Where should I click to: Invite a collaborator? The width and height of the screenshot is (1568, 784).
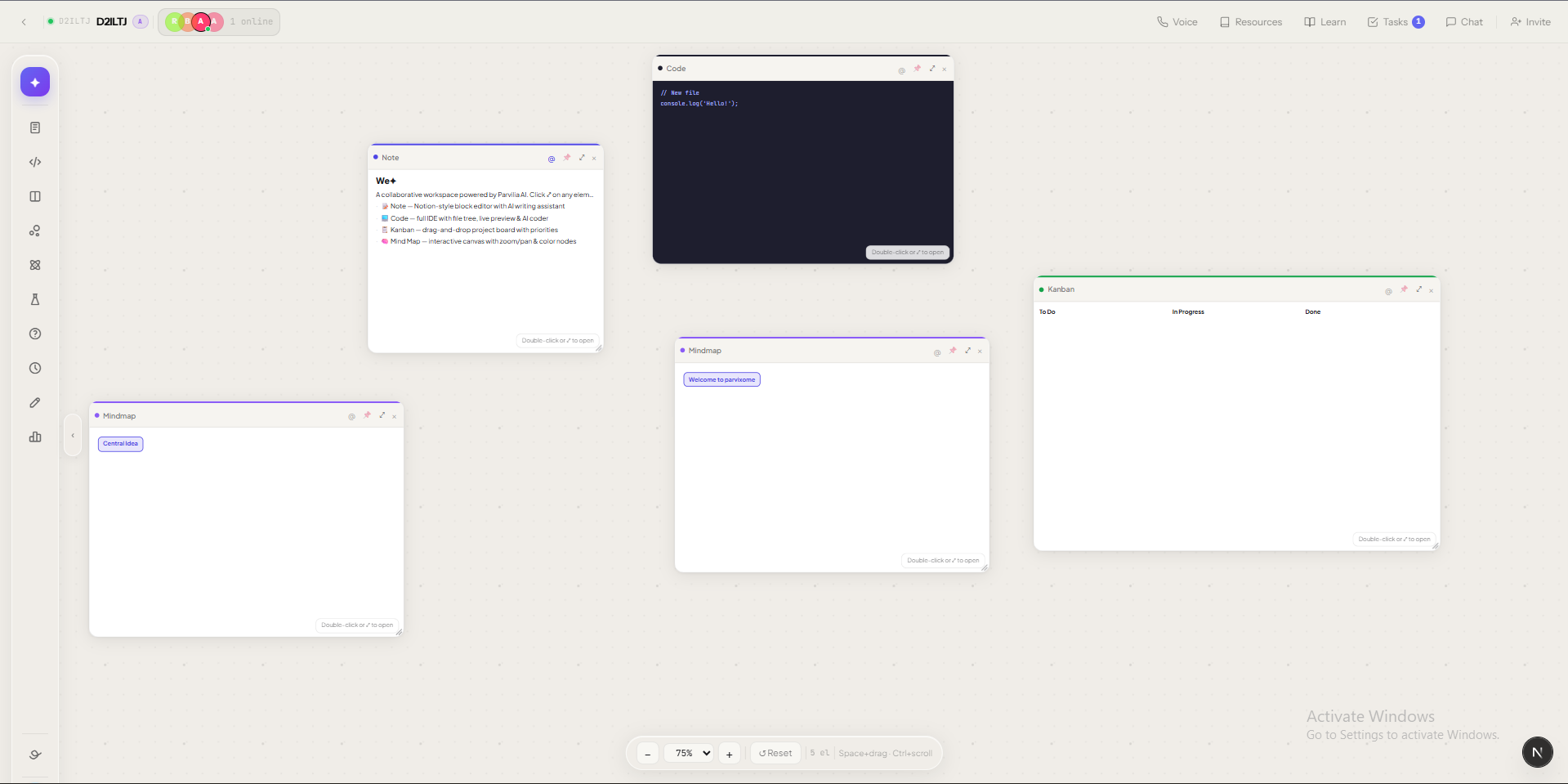click(1530, 22)
